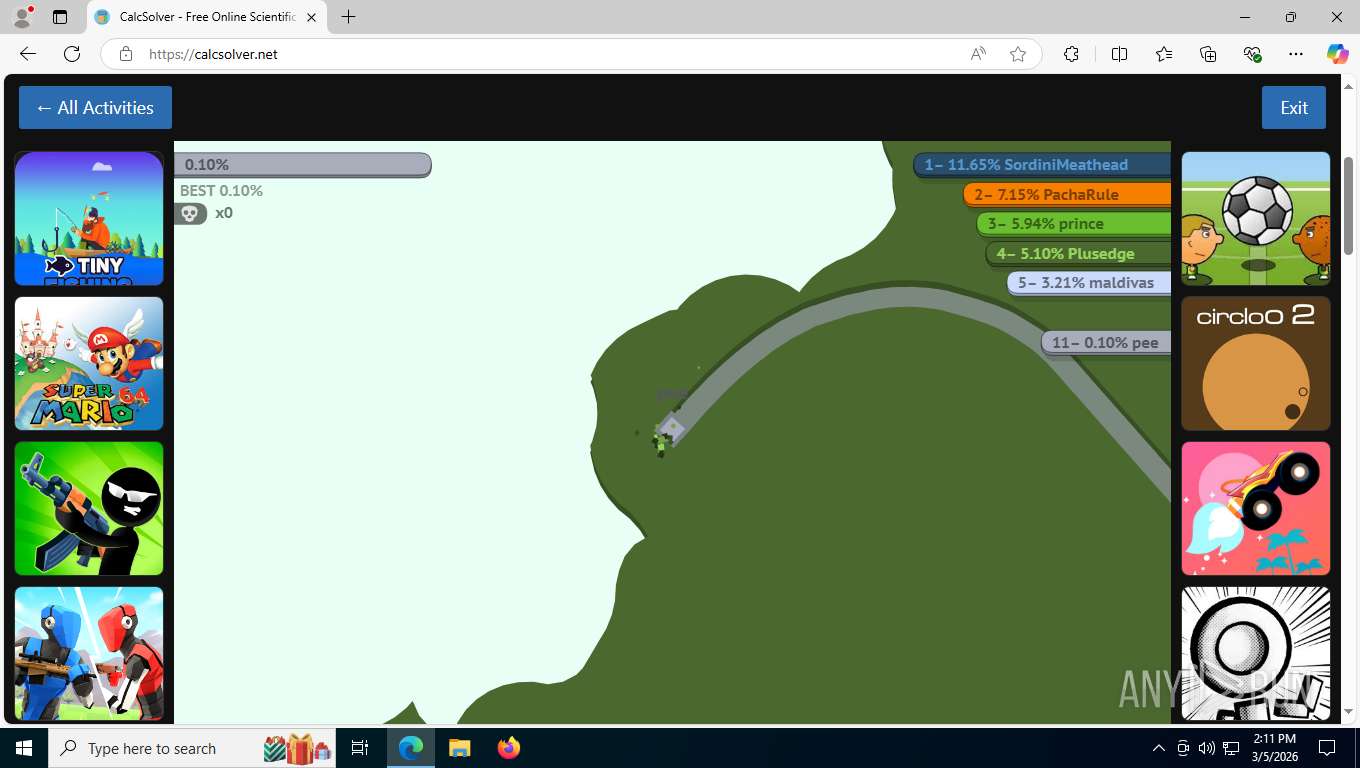
Task: Open Firefox from the taskbar
Action: [508, 748]
